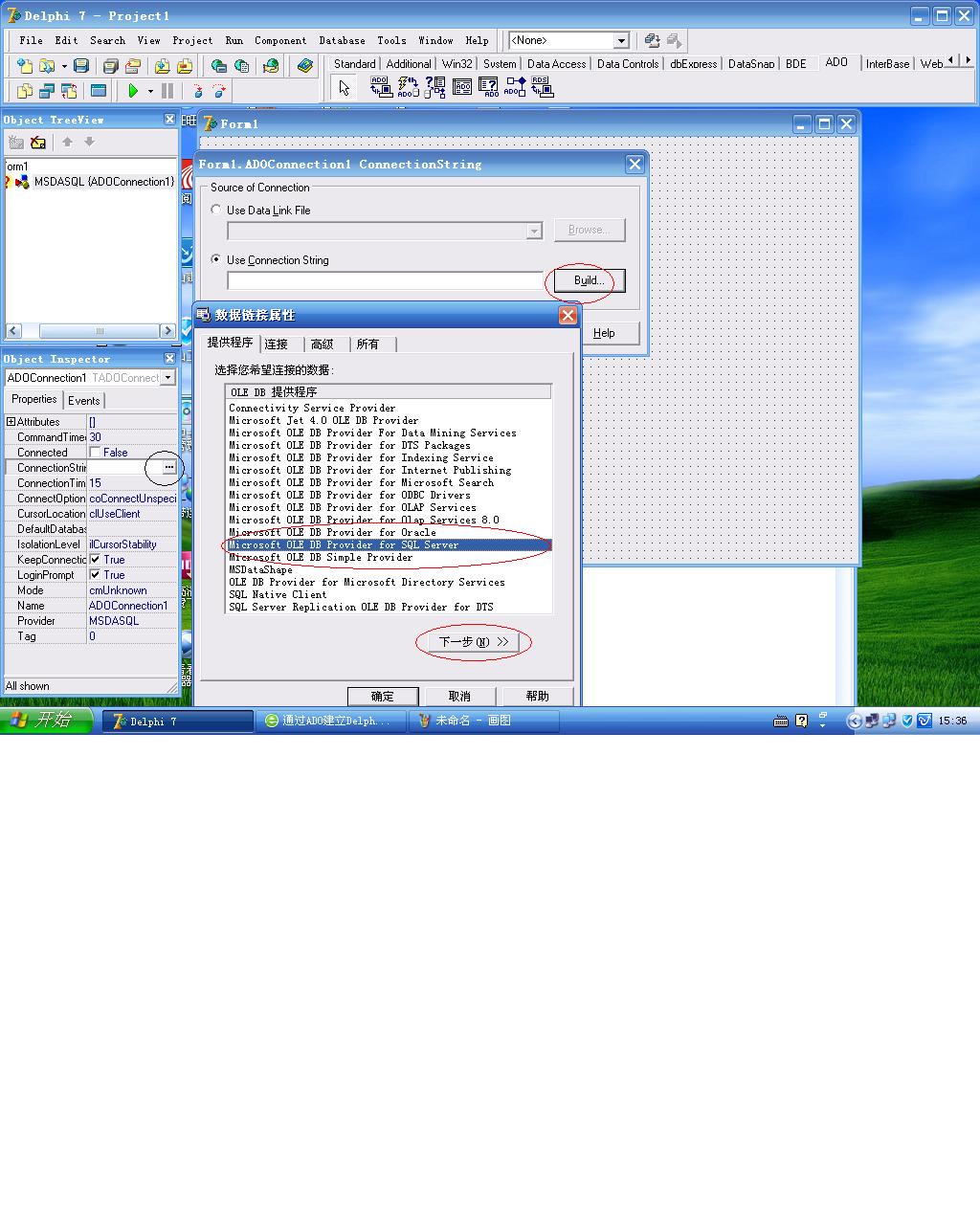Click the 确定 button
980x1221 pixels.
[383, 696]
